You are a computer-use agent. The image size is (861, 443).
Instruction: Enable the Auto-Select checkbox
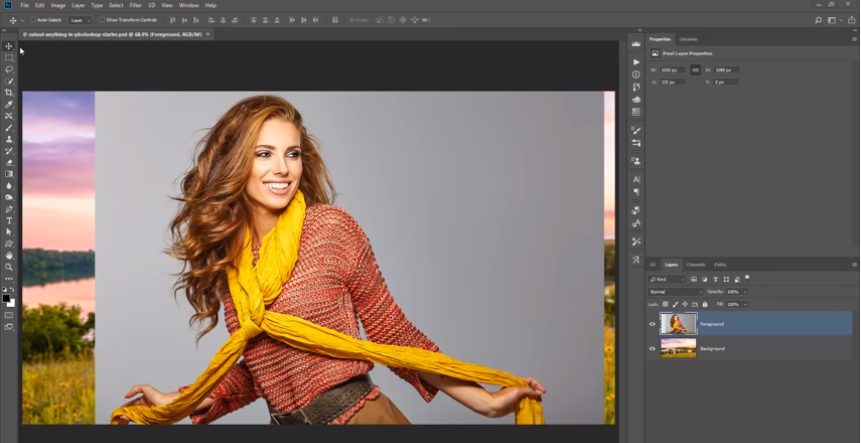(33, 19)
